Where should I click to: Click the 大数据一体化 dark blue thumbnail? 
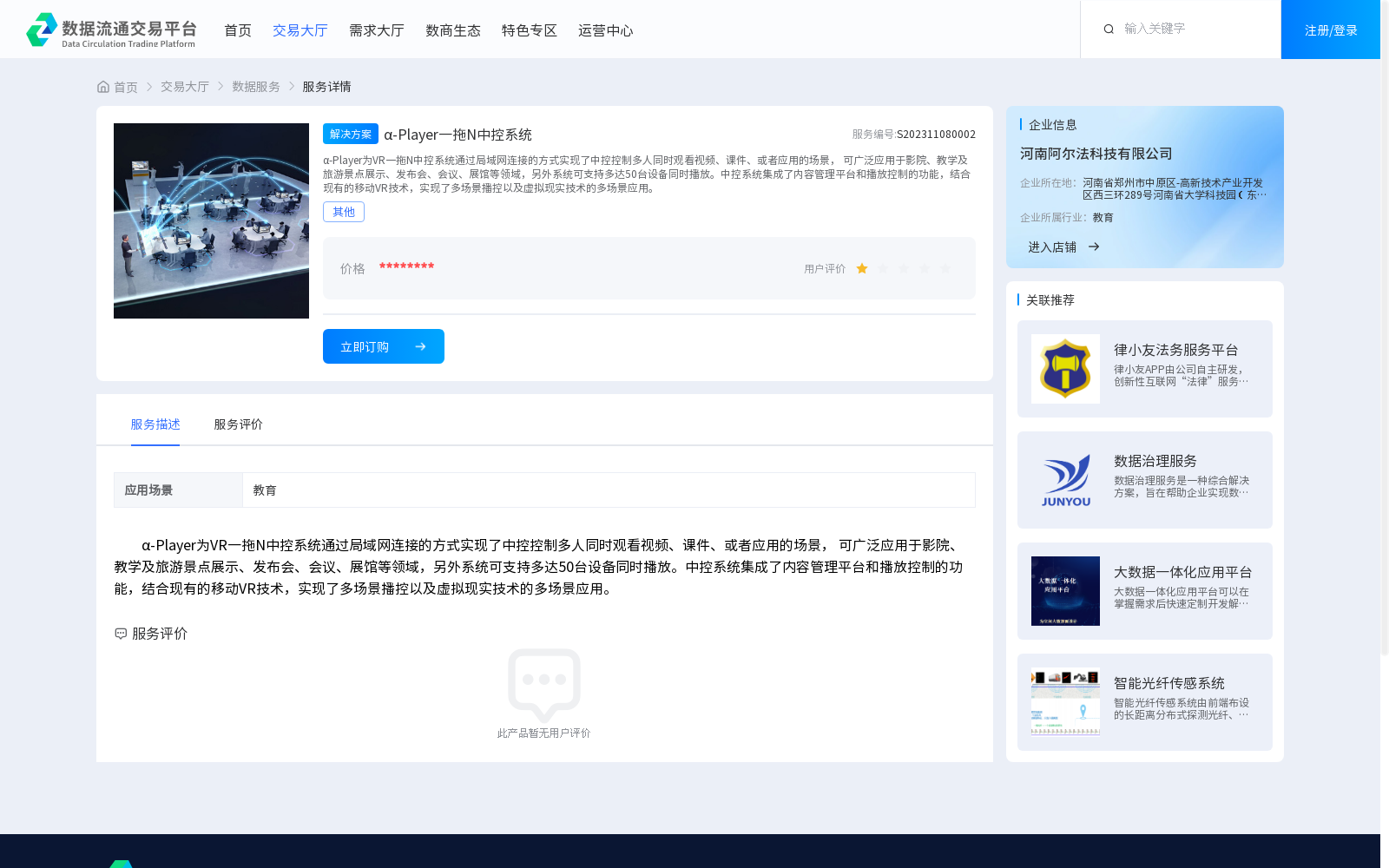(1065, 591)
